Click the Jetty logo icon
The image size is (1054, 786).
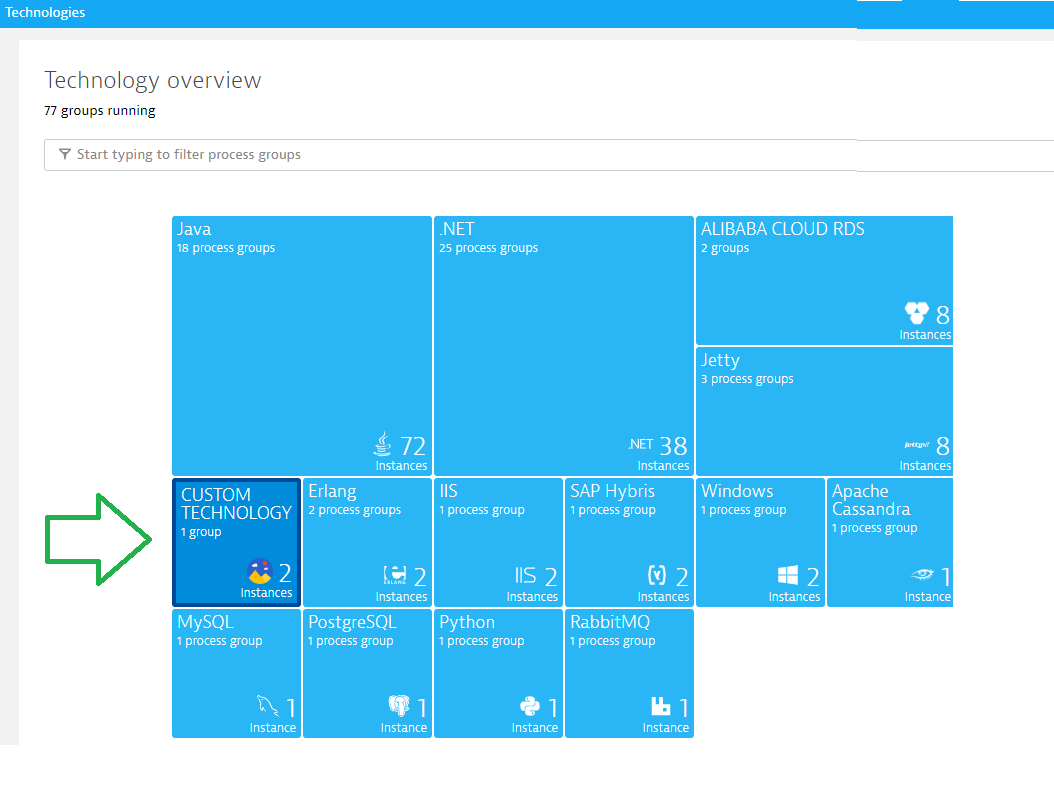tap(917, 445)
